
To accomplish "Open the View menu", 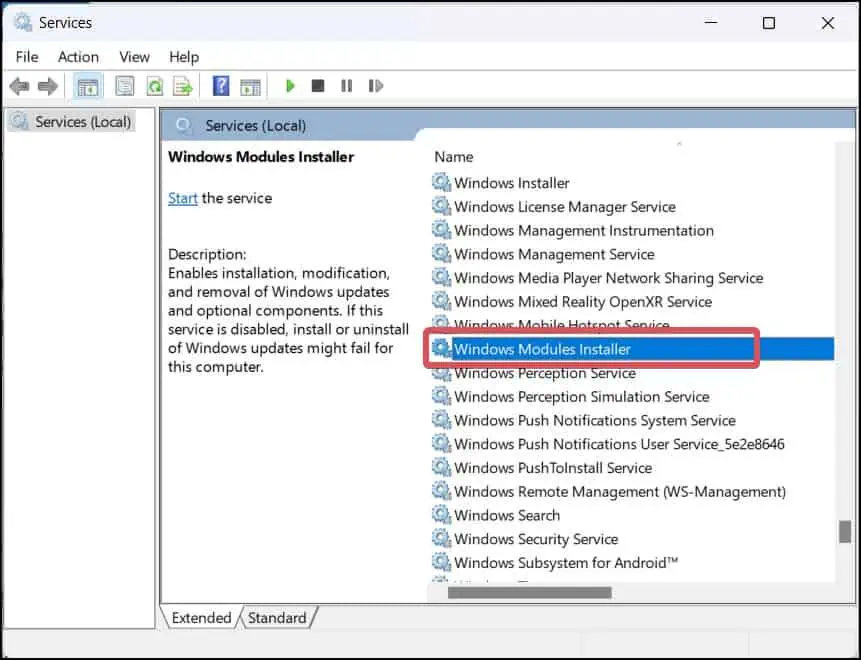I will tap(135, 57).
